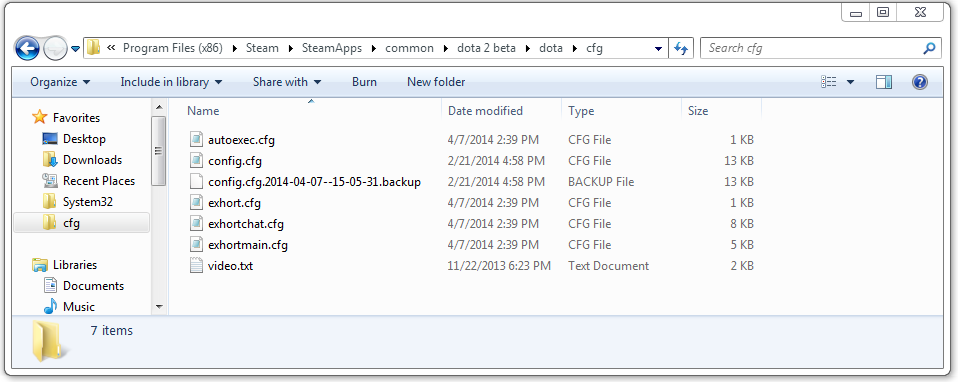Click the 11/22/2013 6:23 PM date
Screen dimensions: 958x382
click(x=499, y=266)
